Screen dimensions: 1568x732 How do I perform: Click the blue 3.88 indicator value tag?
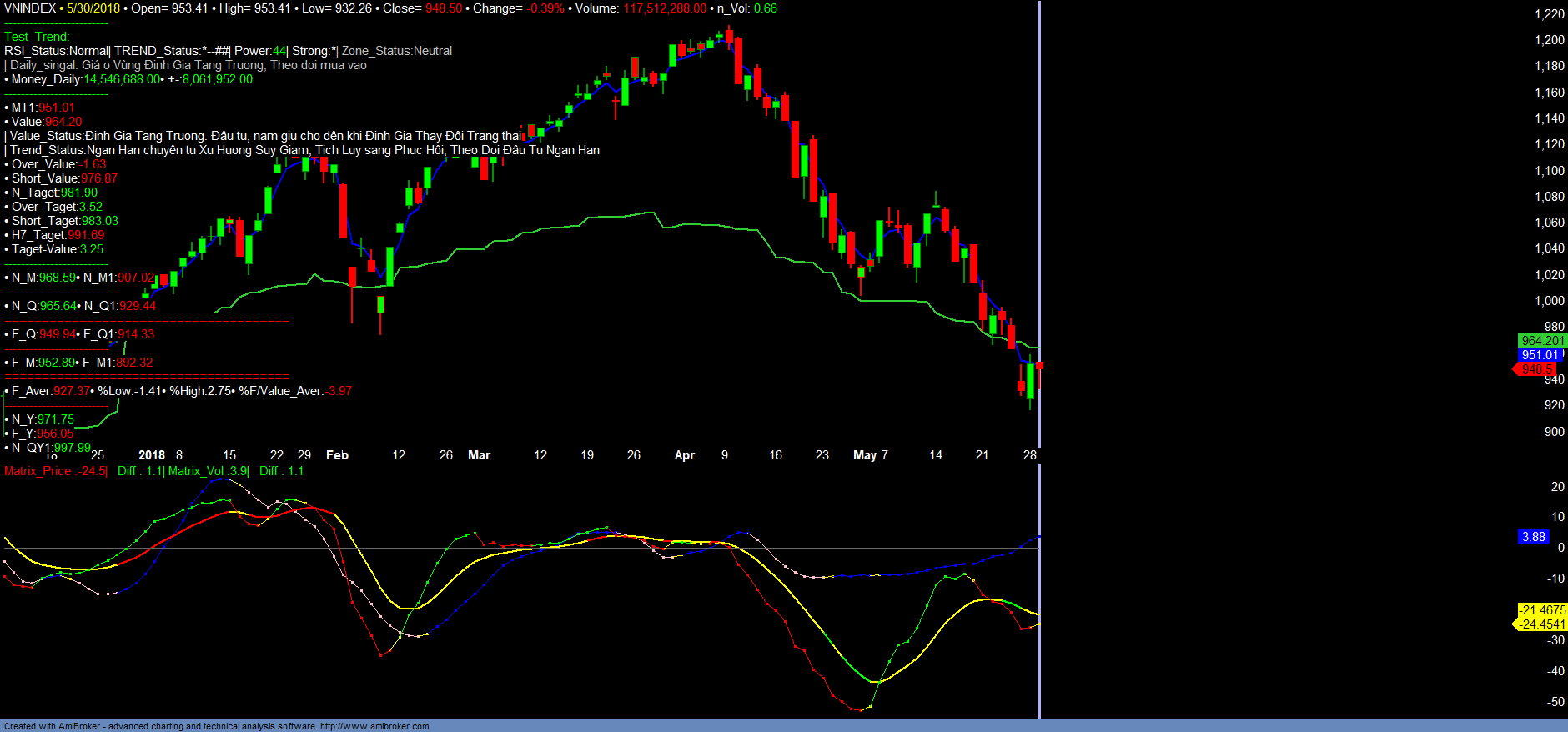click(1533, 537)
